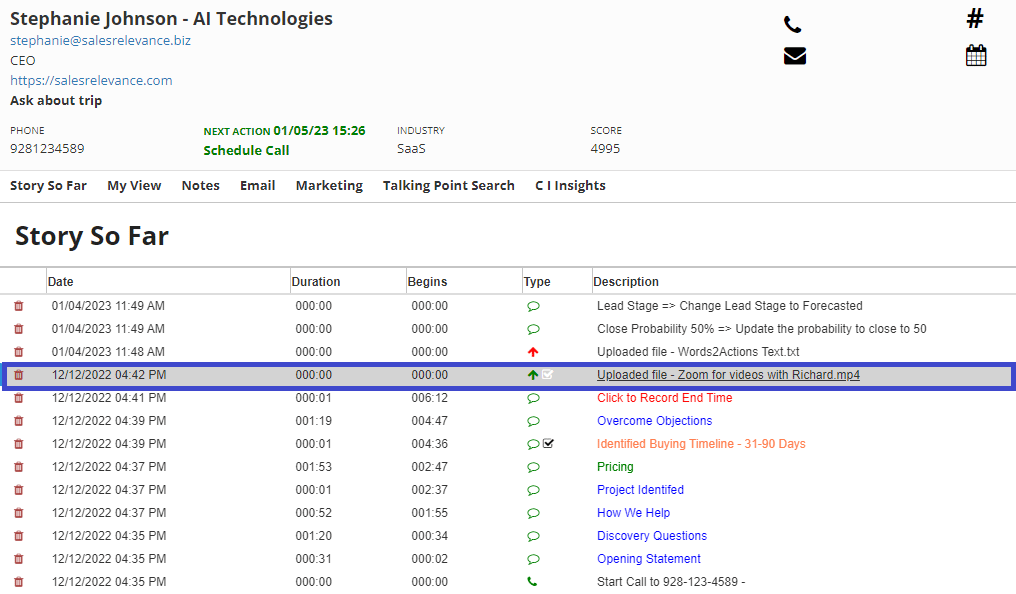
Task: Click the envelope email icon
Action: [794, 56]
